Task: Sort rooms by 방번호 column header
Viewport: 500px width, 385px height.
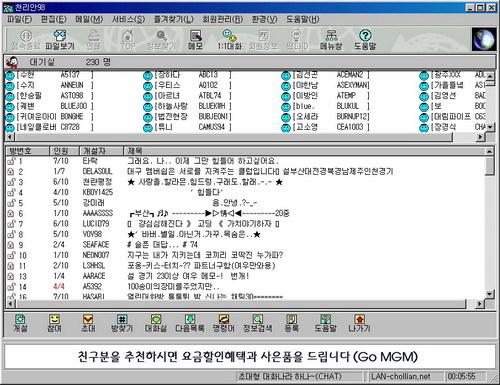Action: tap(28, 151)
